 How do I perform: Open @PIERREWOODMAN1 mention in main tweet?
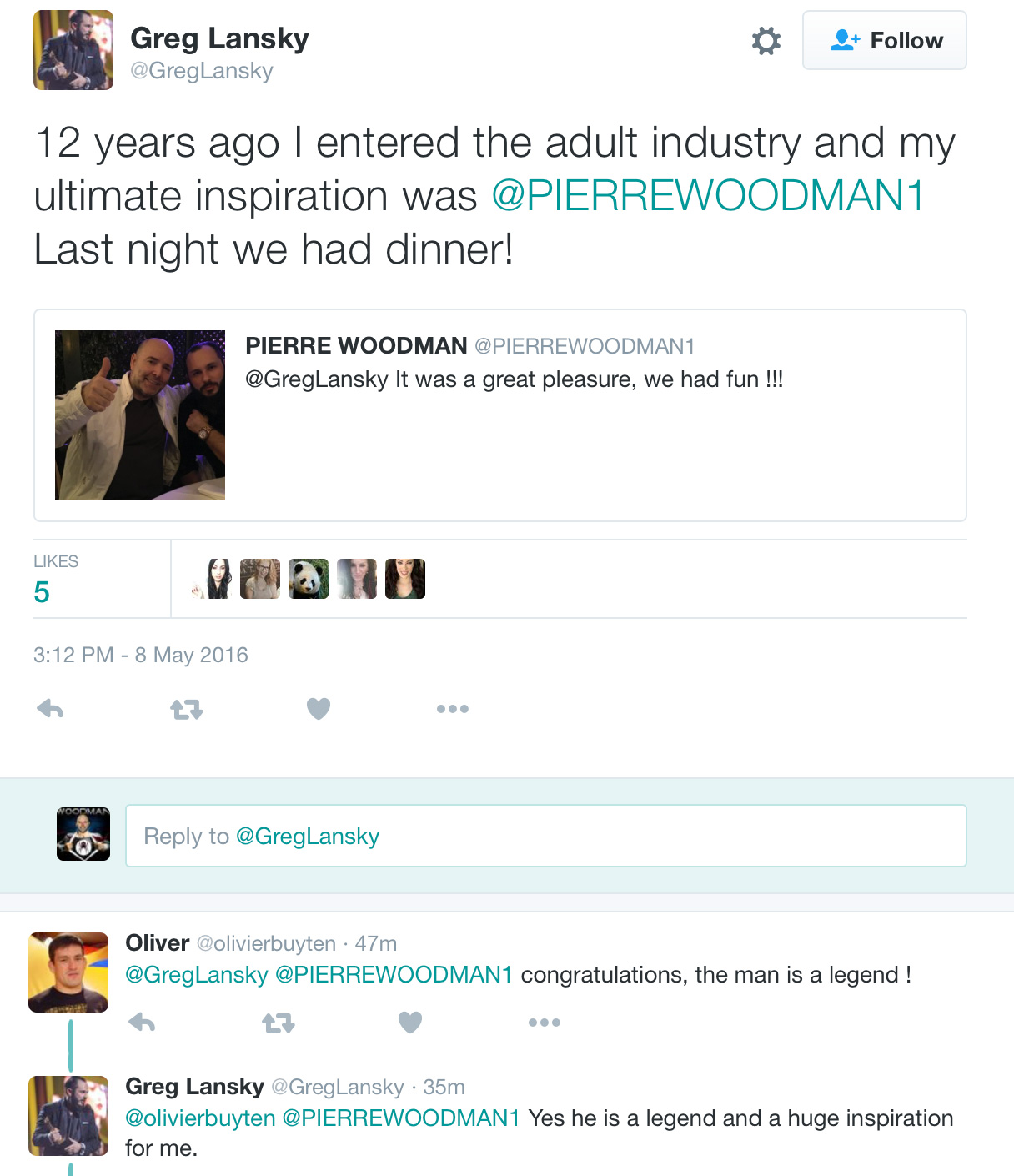pyautogui.click(x=707, y=196)
